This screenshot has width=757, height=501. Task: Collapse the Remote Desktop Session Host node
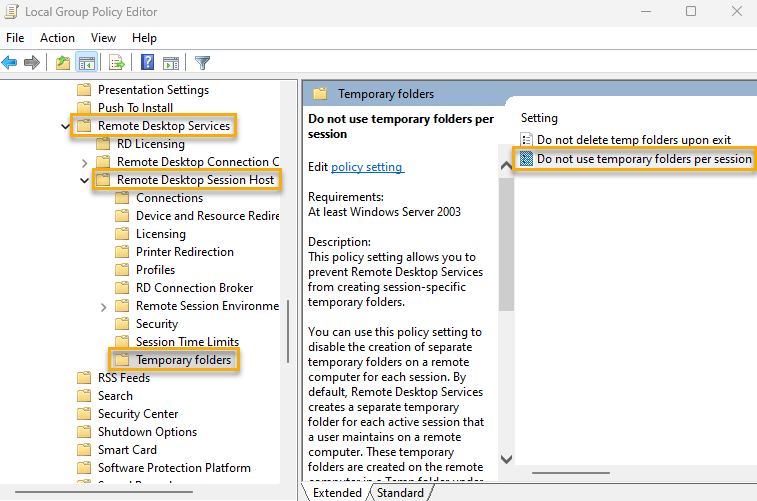click(x=84, y=181)
